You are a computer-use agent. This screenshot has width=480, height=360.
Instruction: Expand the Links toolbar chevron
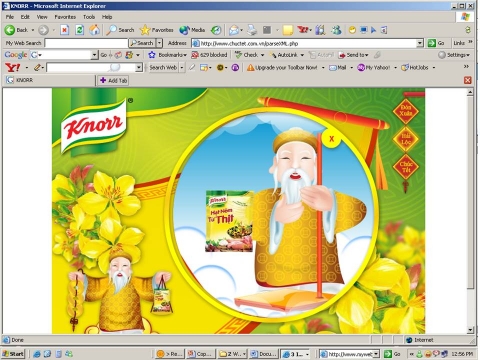[x=470, y=42]
